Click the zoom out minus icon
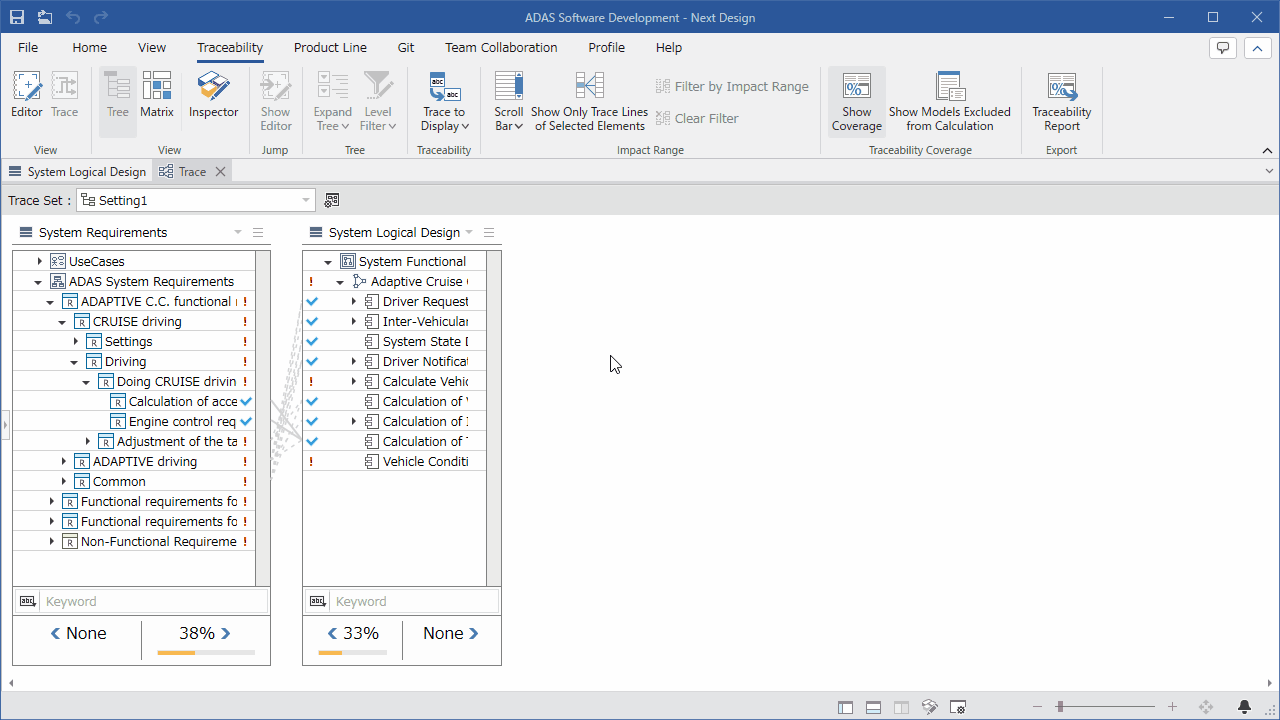 1037,707
